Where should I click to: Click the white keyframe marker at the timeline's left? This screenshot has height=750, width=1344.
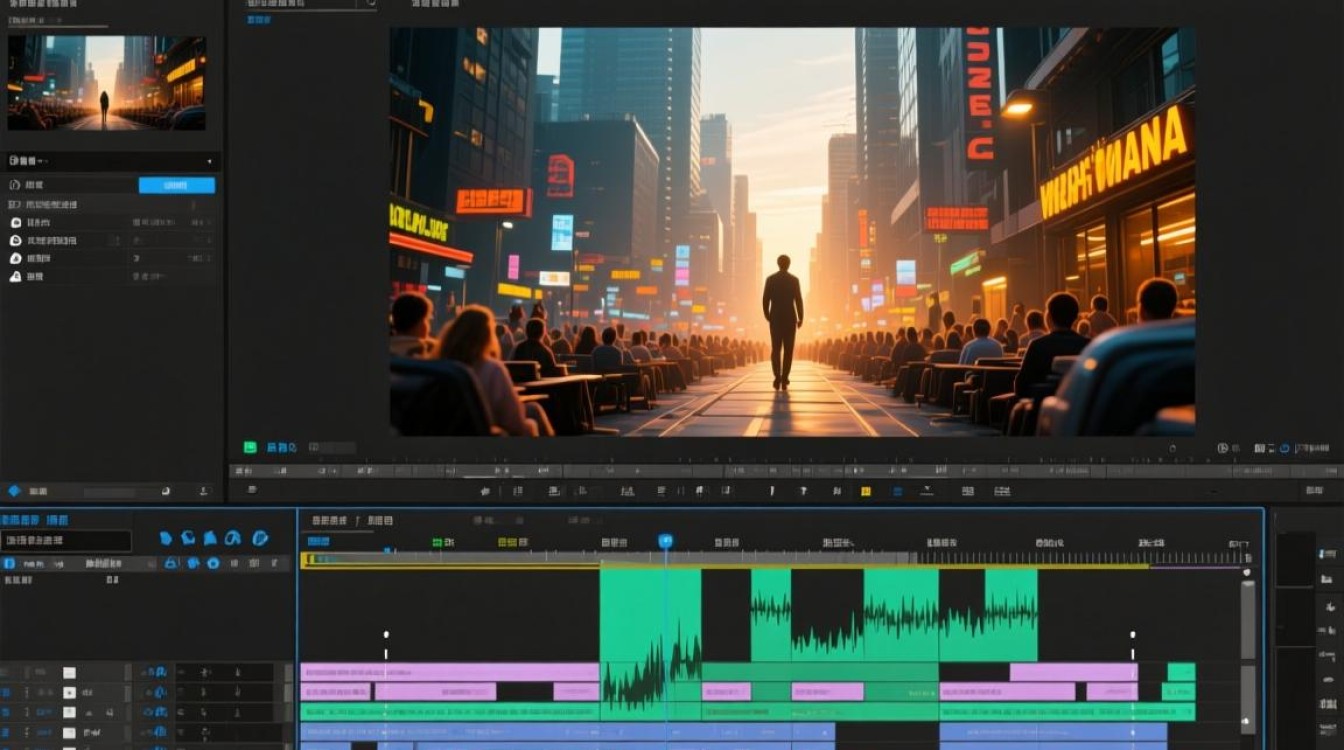[x=386, y=634]
